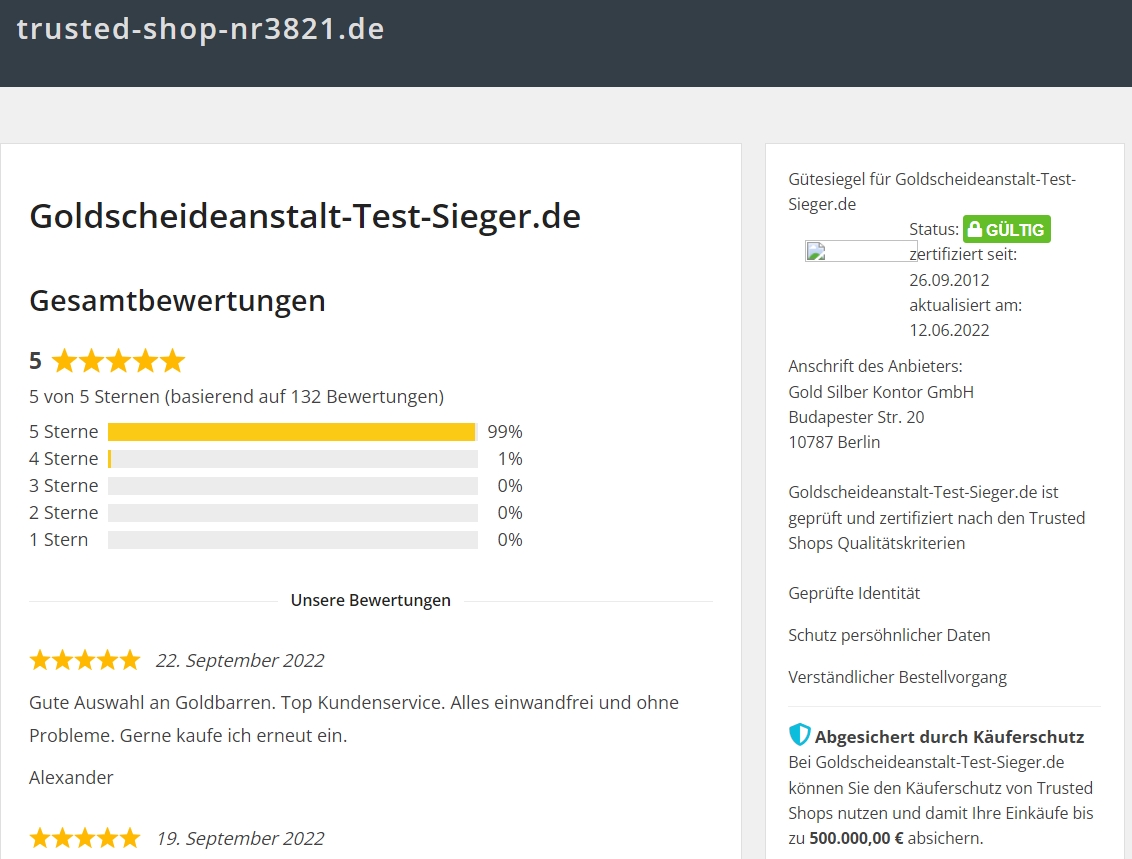
Task: Click Abgesichert durch Käuferschutz heading
Action: coord(949,737)
